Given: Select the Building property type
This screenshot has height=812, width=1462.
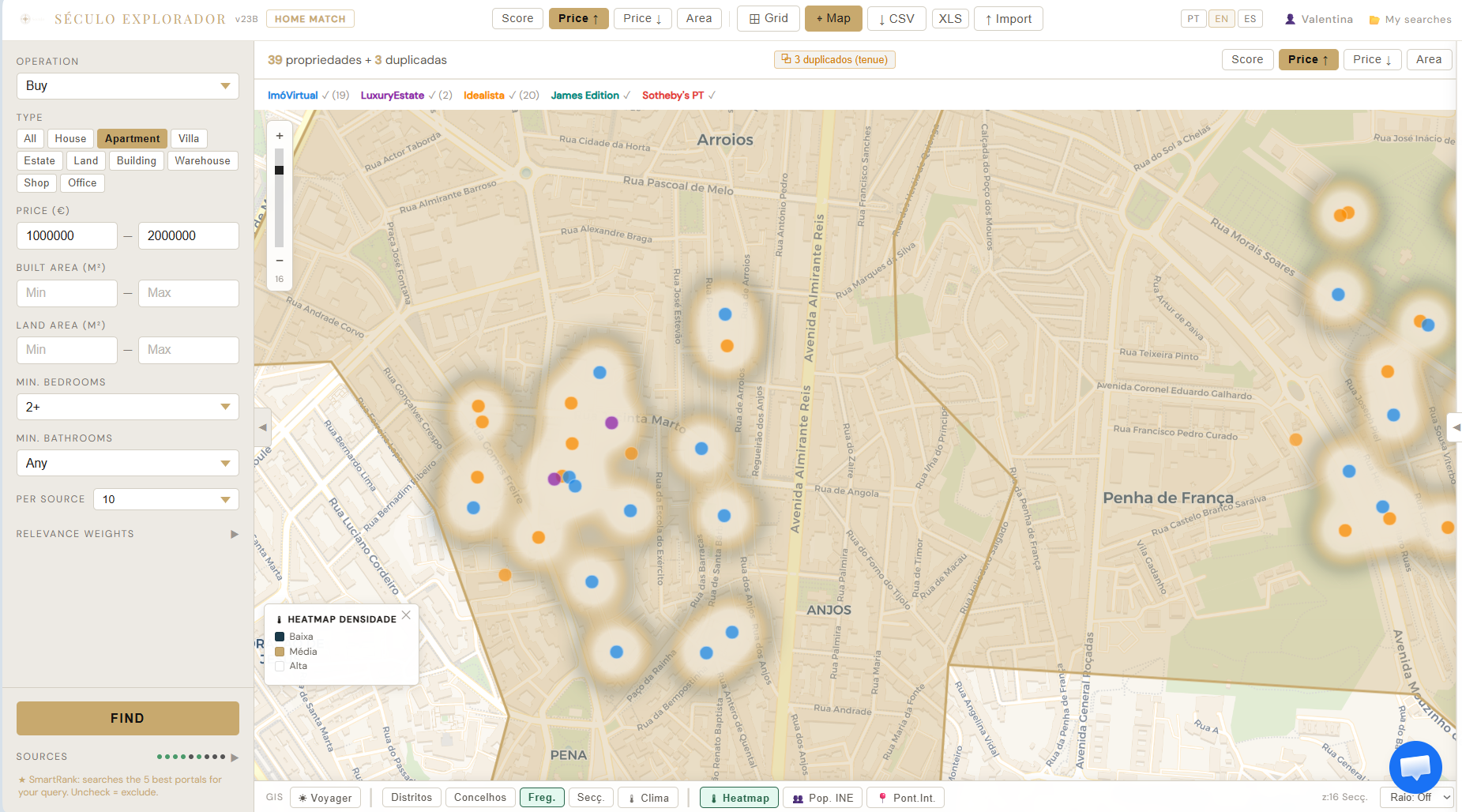Looking at the screenshot, I should 137,160.
